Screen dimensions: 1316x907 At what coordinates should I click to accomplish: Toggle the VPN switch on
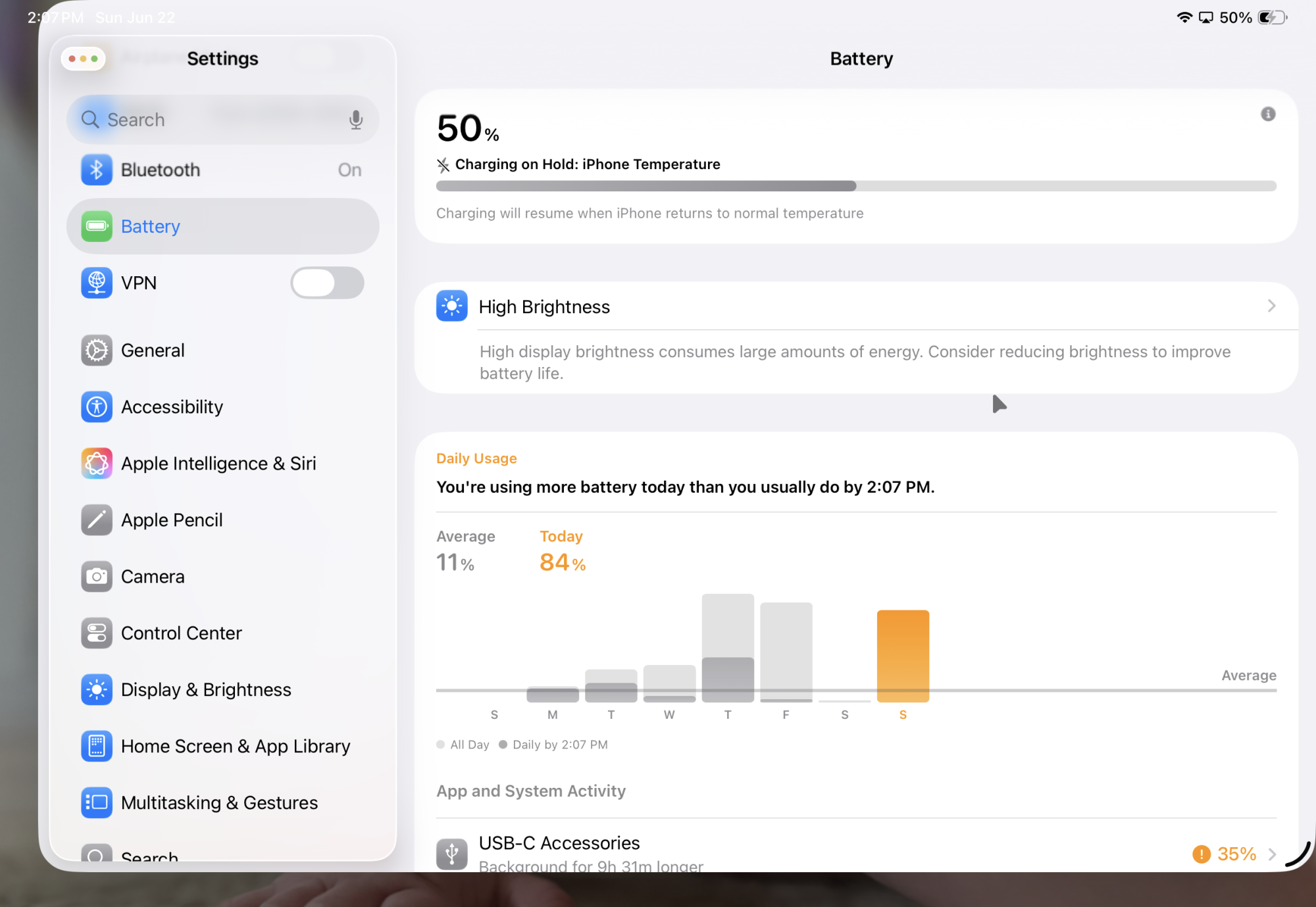(327, 283)
